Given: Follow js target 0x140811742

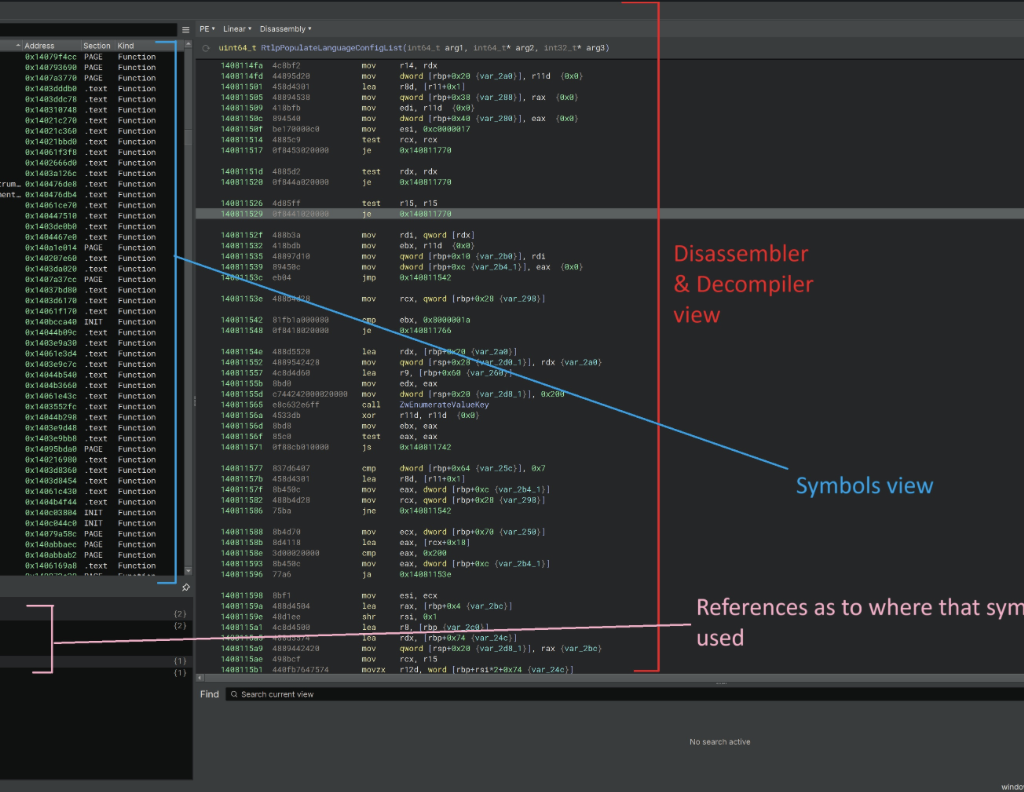Looking at the screenshot, I should 425,447.
